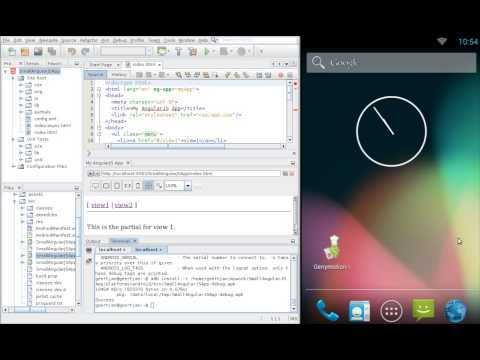Screen dimensions: 480x360
Task: Open the Edit menu
Action: pos(18,40)
